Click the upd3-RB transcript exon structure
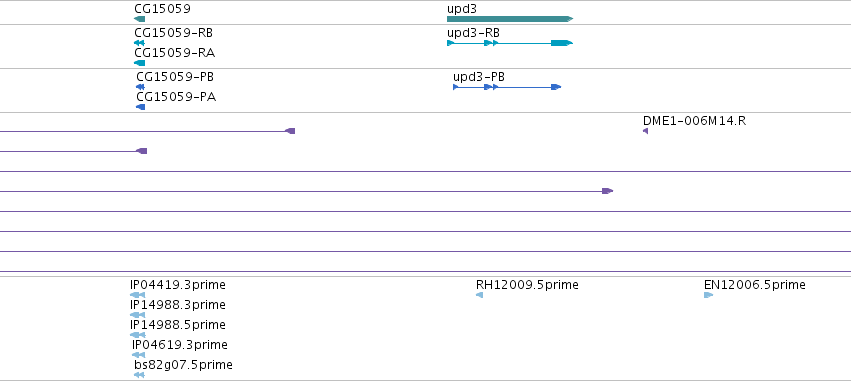 click(510, 43)
